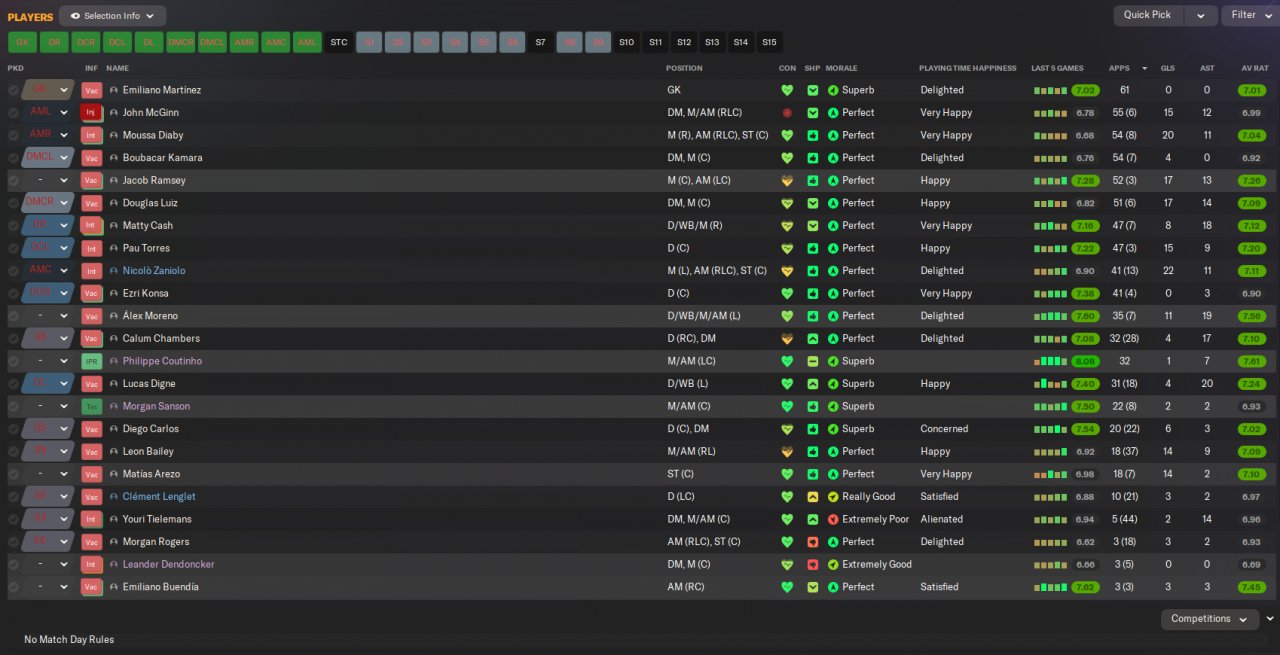1280x655 pixels.
Task: Click Álex Moreno's 7.56 average rating pill
Action: tap(1251, 316)
